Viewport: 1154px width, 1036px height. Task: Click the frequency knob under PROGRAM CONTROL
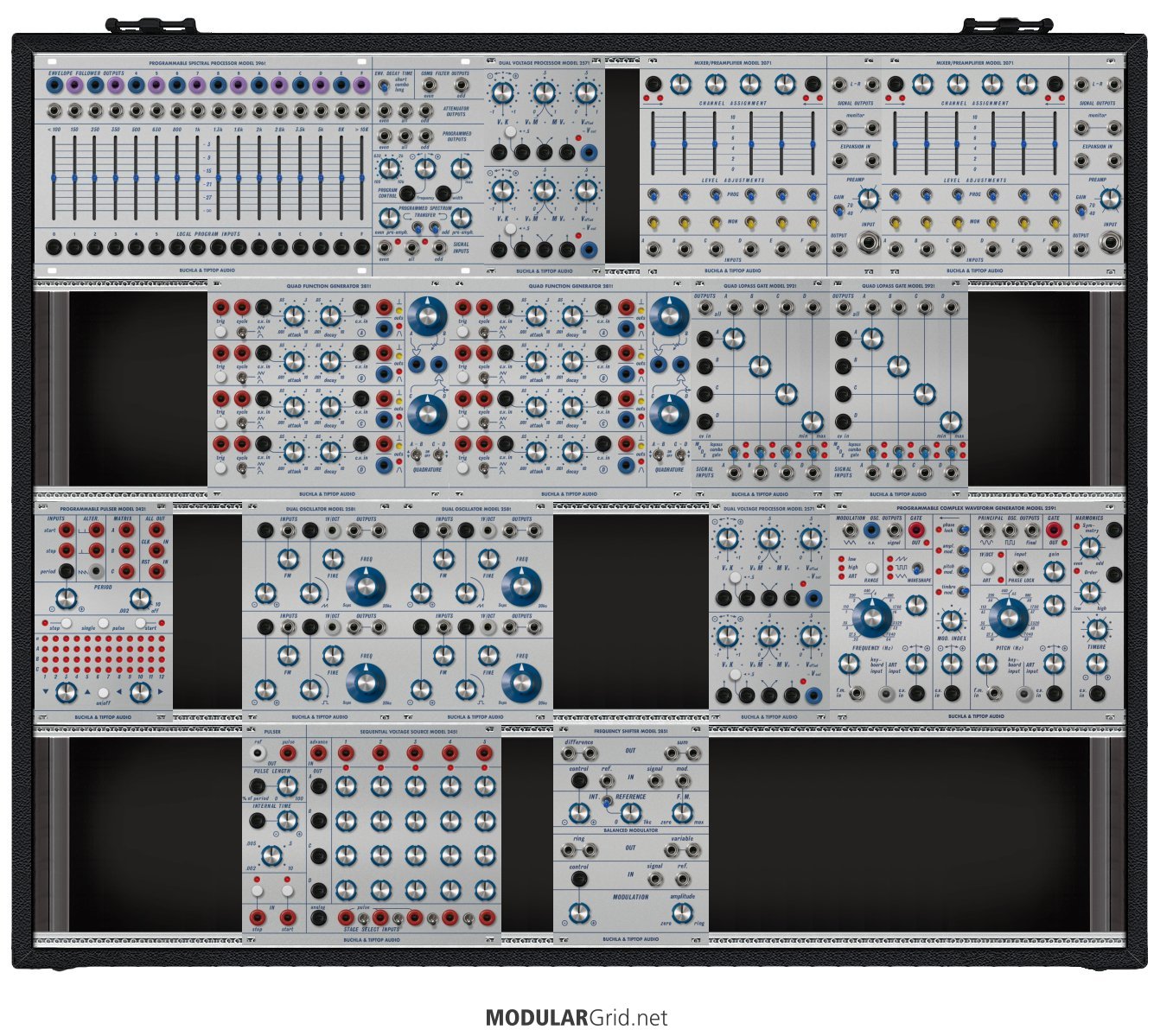pyautogui.click(x=425, y=168)
